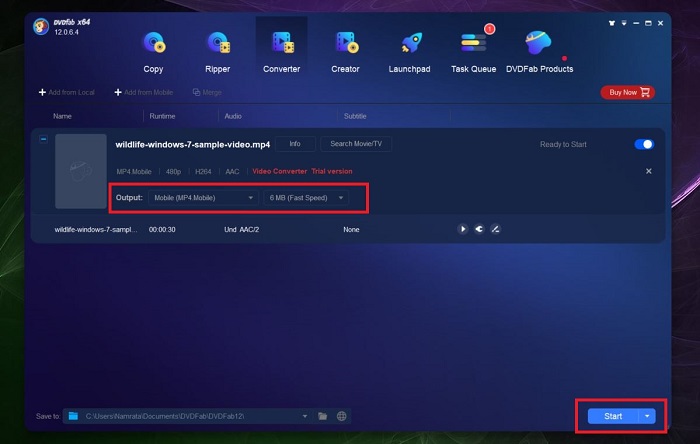Expand the Start button options arrow

(x=647, y=416)
